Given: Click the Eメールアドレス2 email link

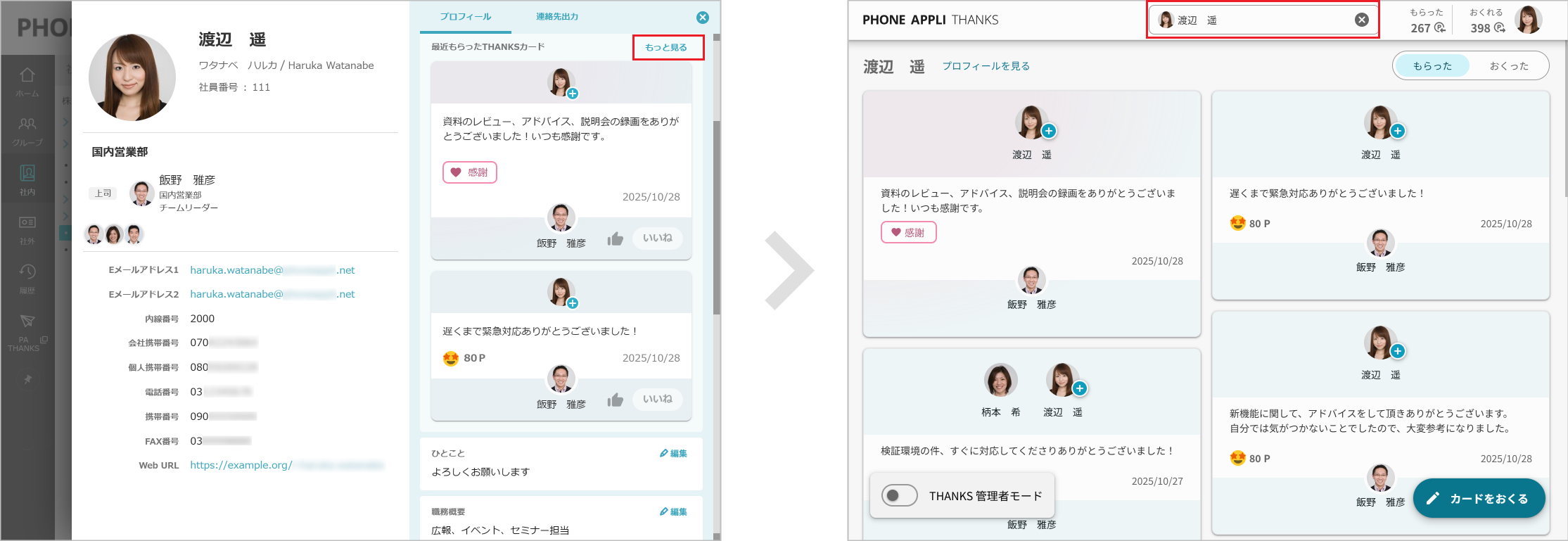Looking at the screenshot, I should click(272, 294).
